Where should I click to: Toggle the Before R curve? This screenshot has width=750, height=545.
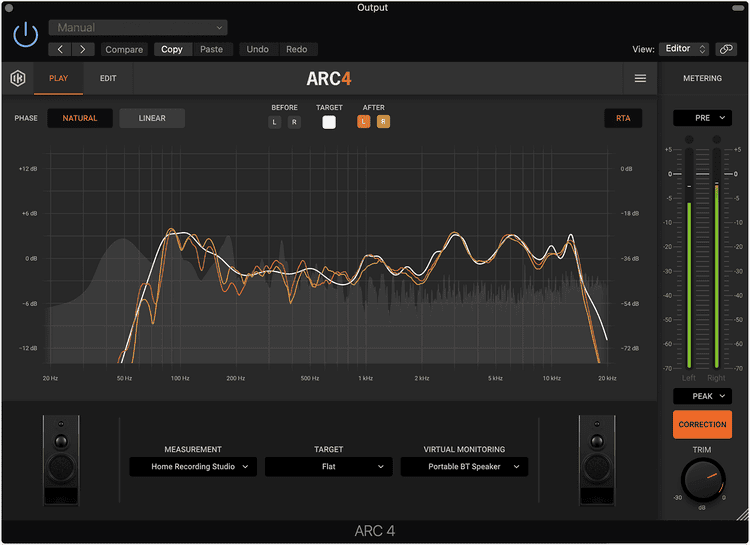(294, 122)
